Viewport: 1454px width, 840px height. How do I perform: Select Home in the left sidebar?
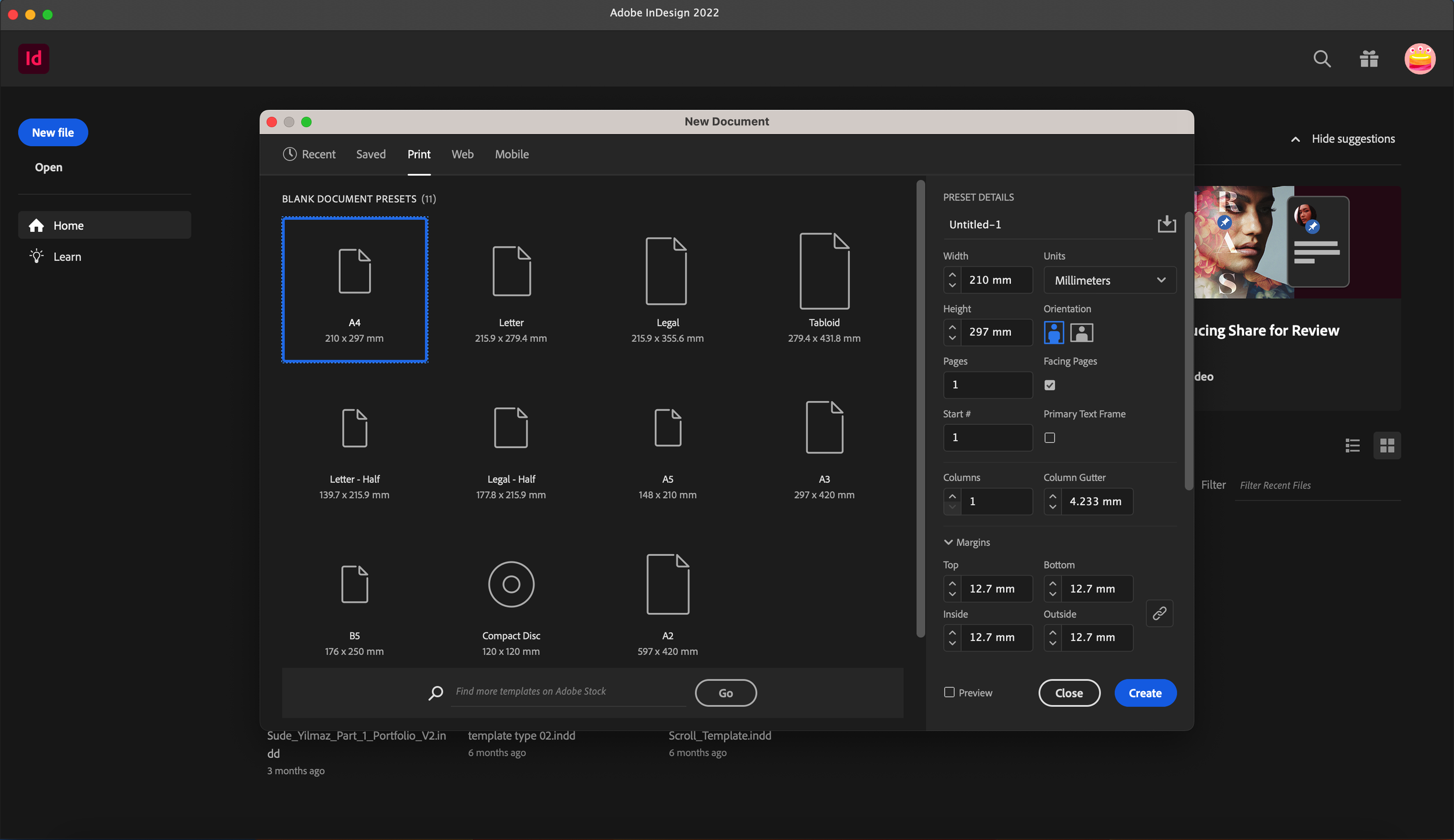pyautogui.click(x=105, y=225)
